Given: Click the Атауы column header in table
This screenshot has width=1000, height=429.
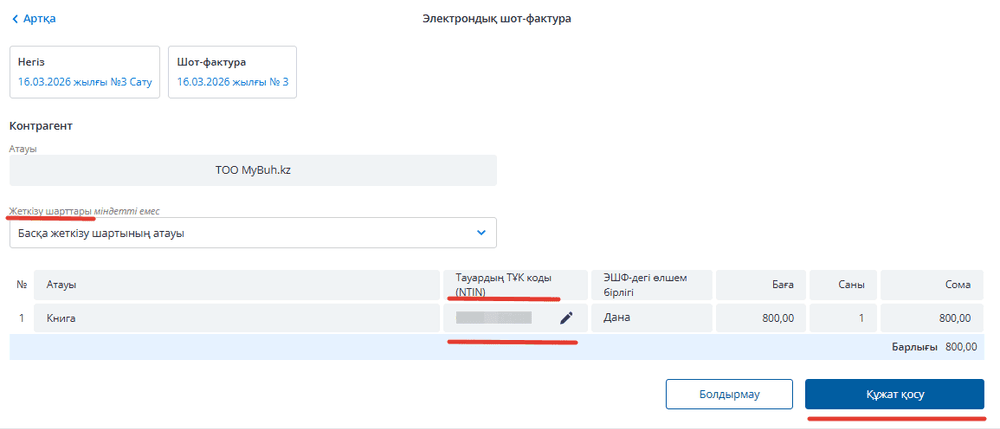Looking at the screenshot, I should [x=237, y=285].
